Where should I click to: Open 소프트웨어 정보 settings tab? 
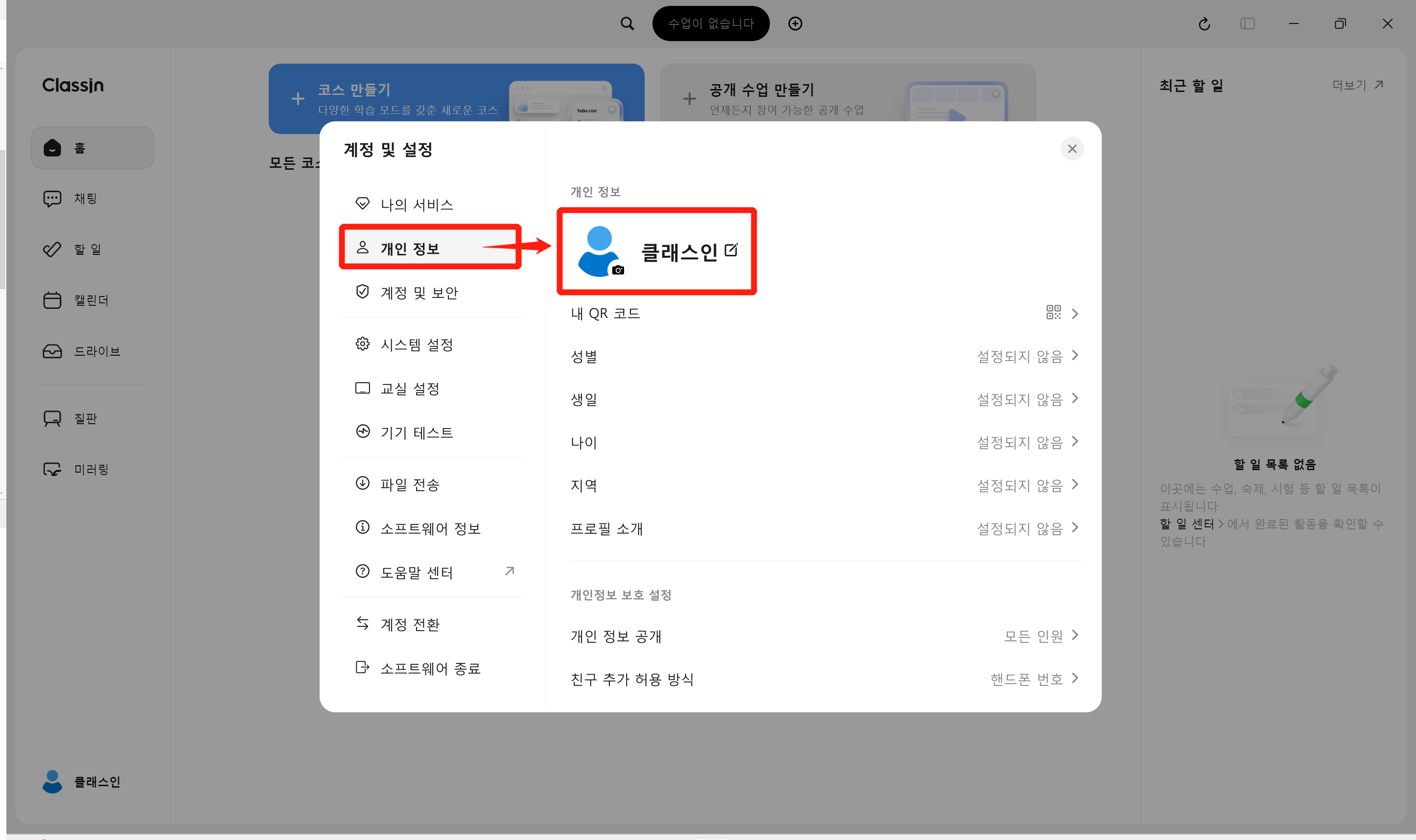tap(433, 528)
